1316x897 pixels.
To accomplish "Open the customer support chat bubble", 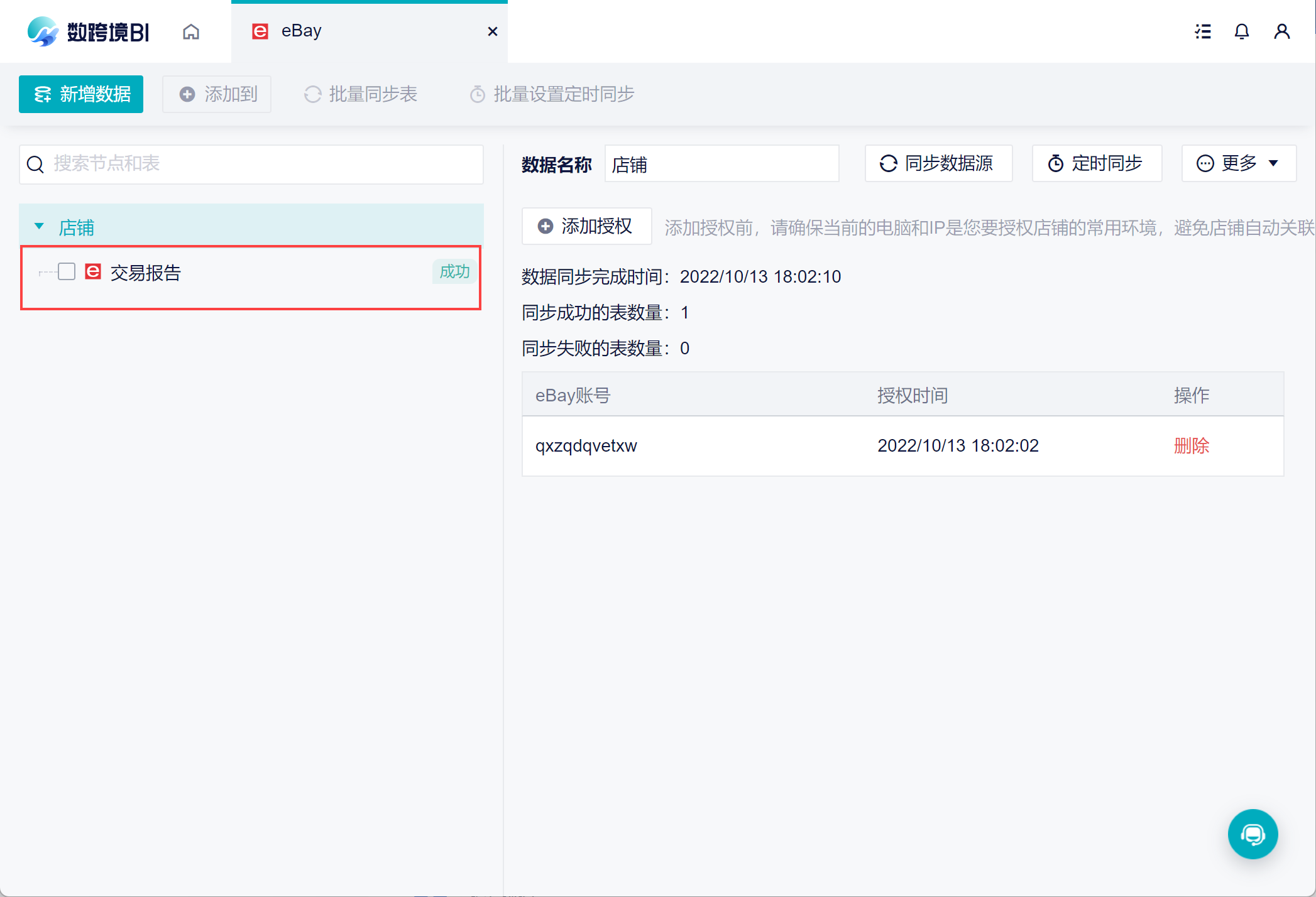I will [1253, 834].
